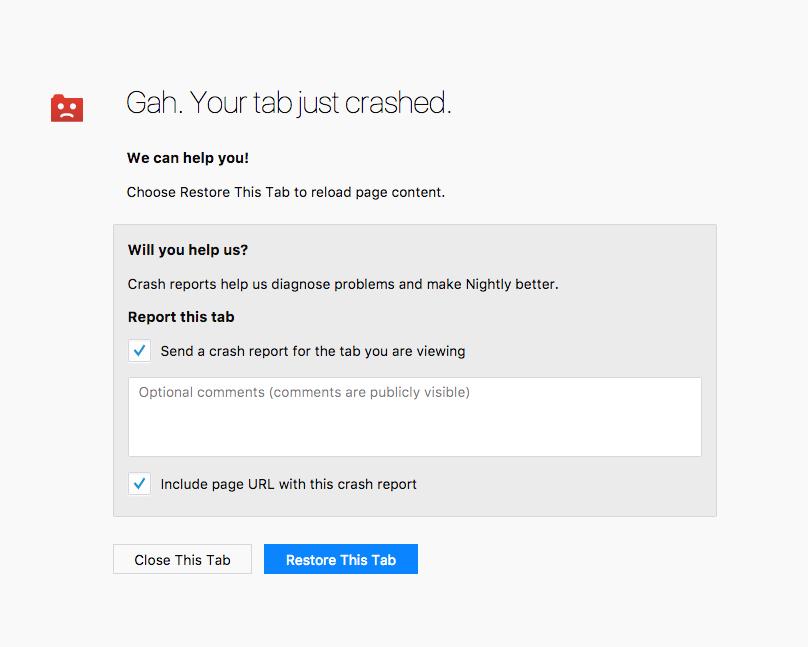This screenshot has height=647, width=808.
Task: Click the 'Report this tab' section title
Action: click(x=181, y=317)
